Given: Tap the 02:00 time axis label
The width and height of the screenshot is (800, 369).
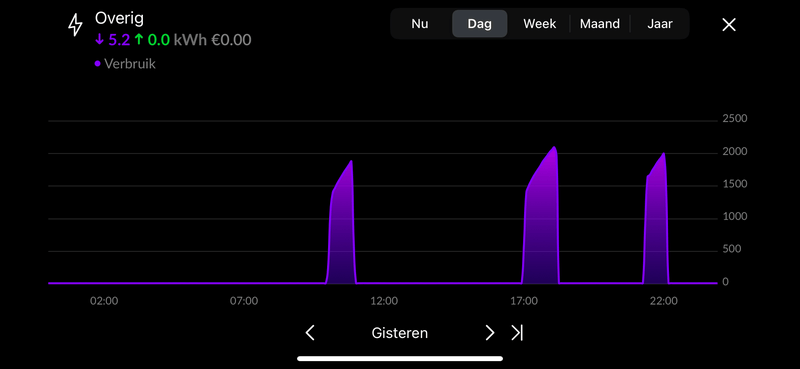Looking at the screenshot, I should pyautogui.click(x=104, y=301).
